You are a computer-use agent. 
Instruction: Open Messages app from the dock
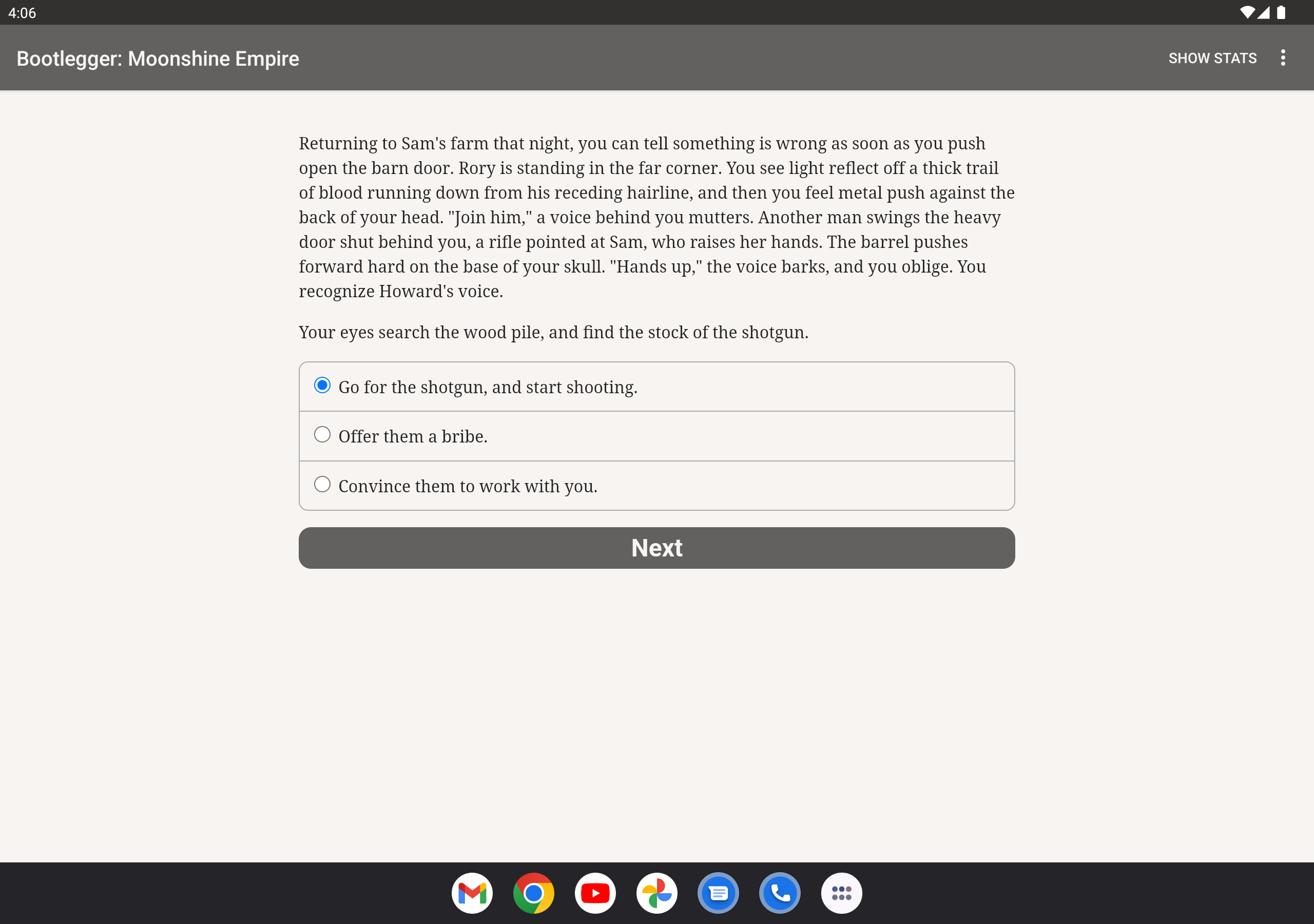718,893
